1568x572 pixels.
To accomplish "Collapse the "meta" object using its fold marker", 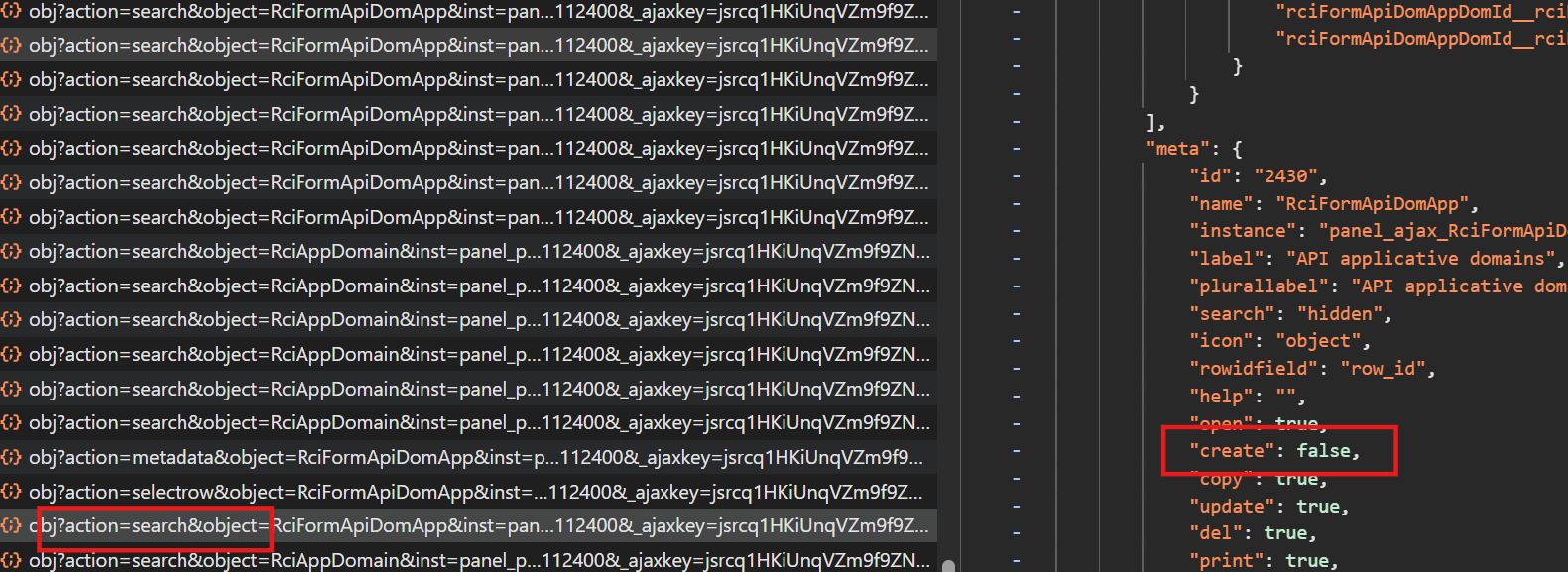I will click(x=1017, y=149).
